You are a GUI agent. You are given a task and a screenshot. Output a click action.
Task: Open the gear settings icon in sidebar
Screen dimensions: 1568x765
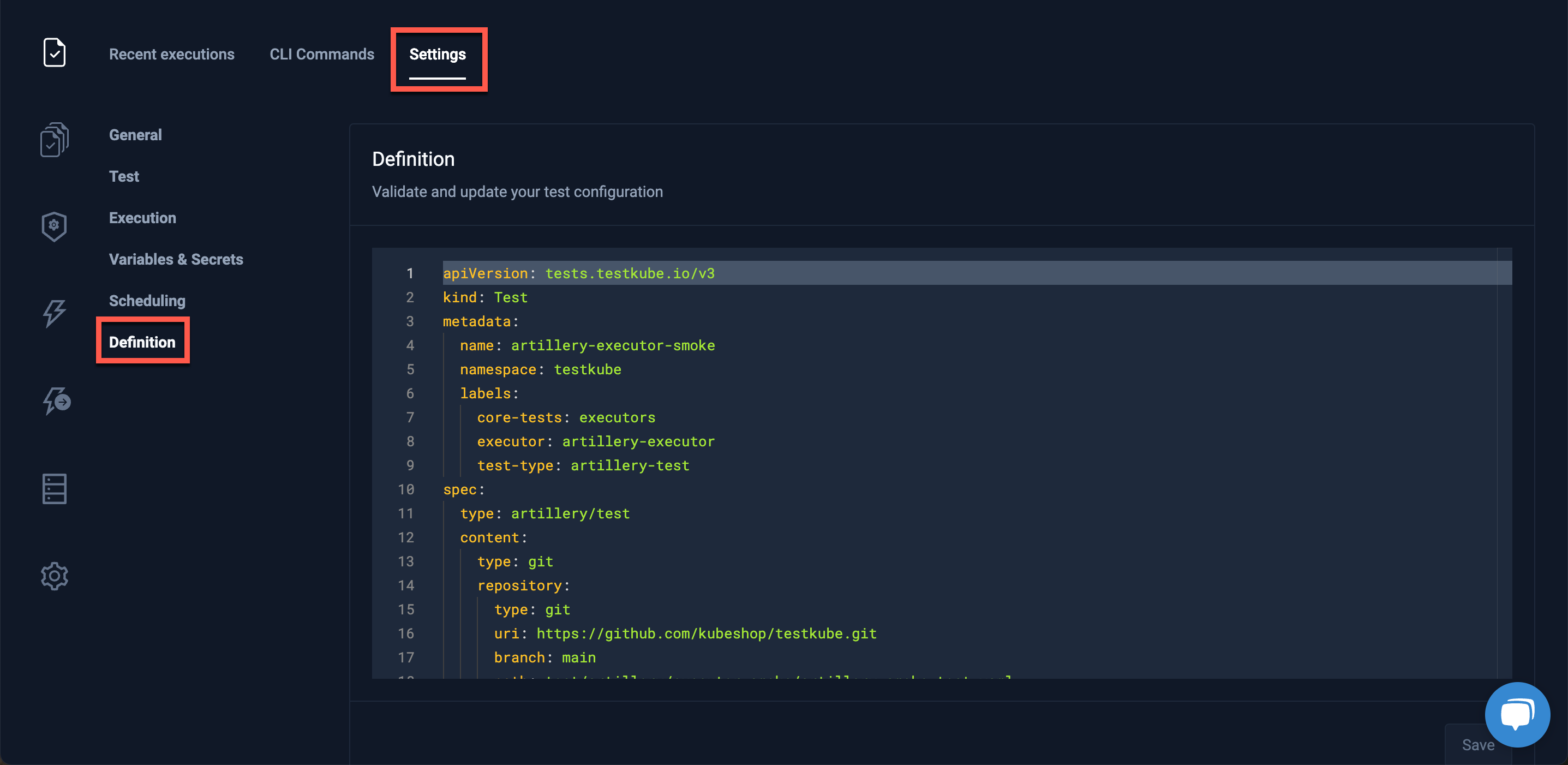54,576
